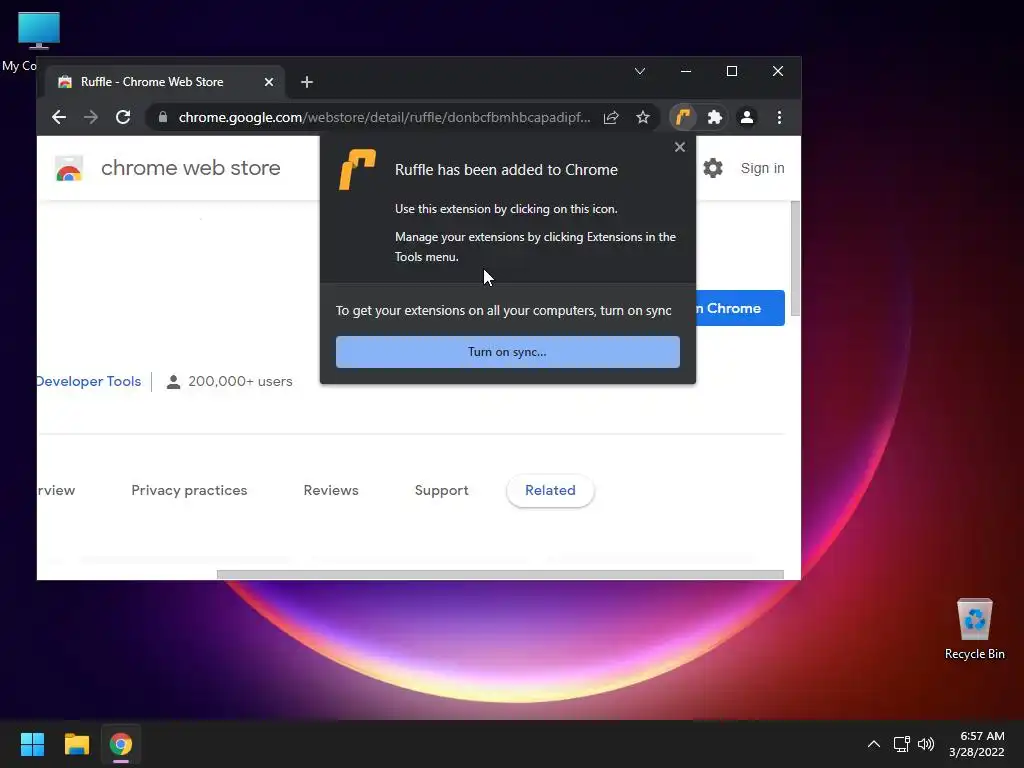Click Turn on sync button
The width and height of the screenshot is (1024, 768).
click(507, 352)
